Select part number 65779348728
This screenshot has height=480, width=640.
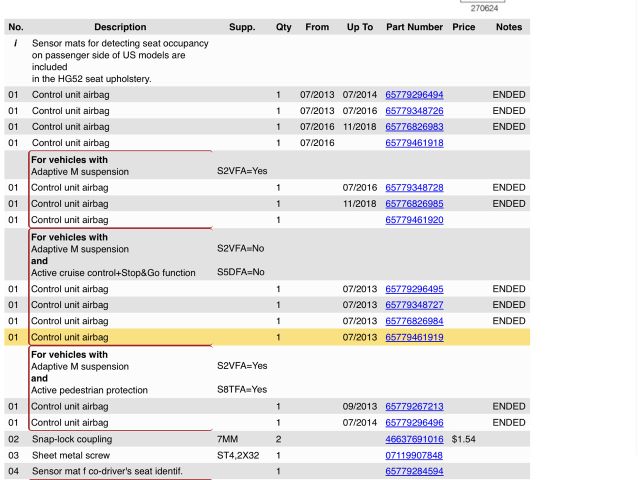pyautogui.click(x=414, y=188)
